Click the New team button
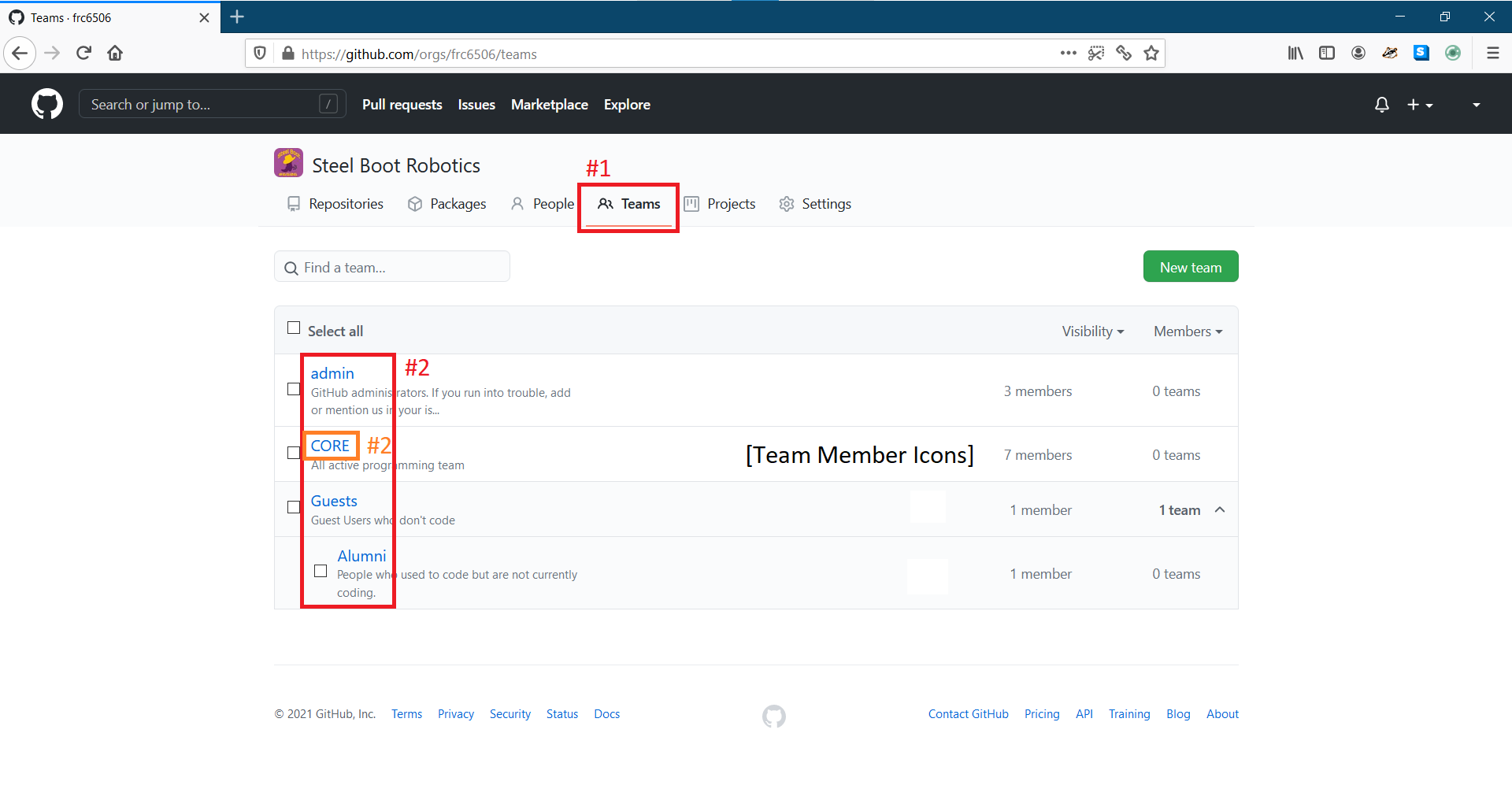The image size is (1512, 811). tap(1191, 267)
